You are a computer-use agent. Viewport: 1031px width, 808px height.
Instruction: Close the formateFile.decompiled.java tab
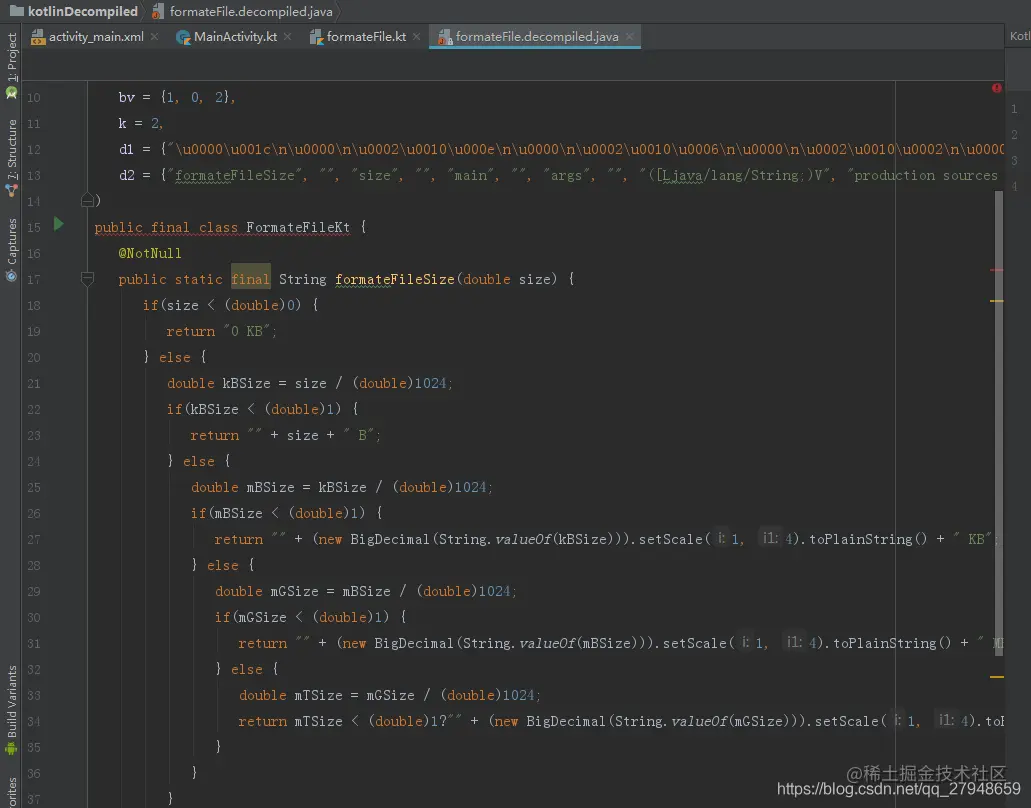(630, 37)
